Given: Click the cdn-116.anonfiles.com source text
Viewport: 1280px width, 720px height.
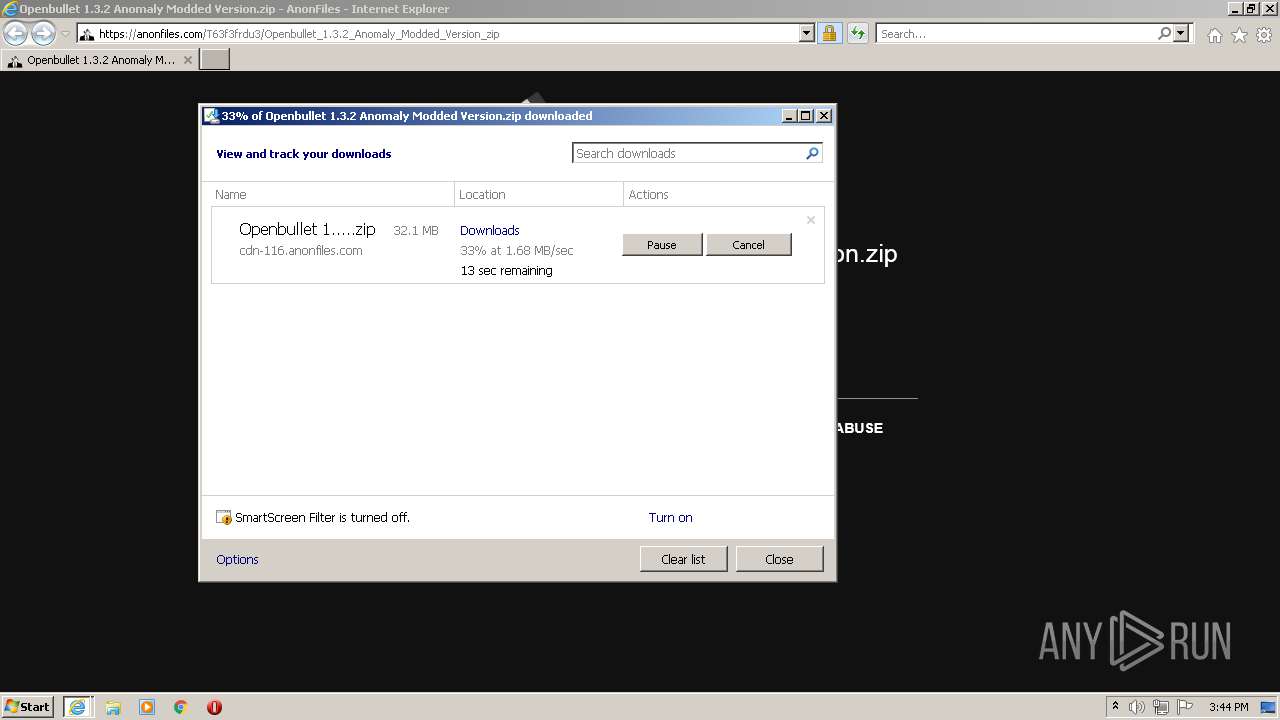Looking at the screenshot, I should (301, 251).
